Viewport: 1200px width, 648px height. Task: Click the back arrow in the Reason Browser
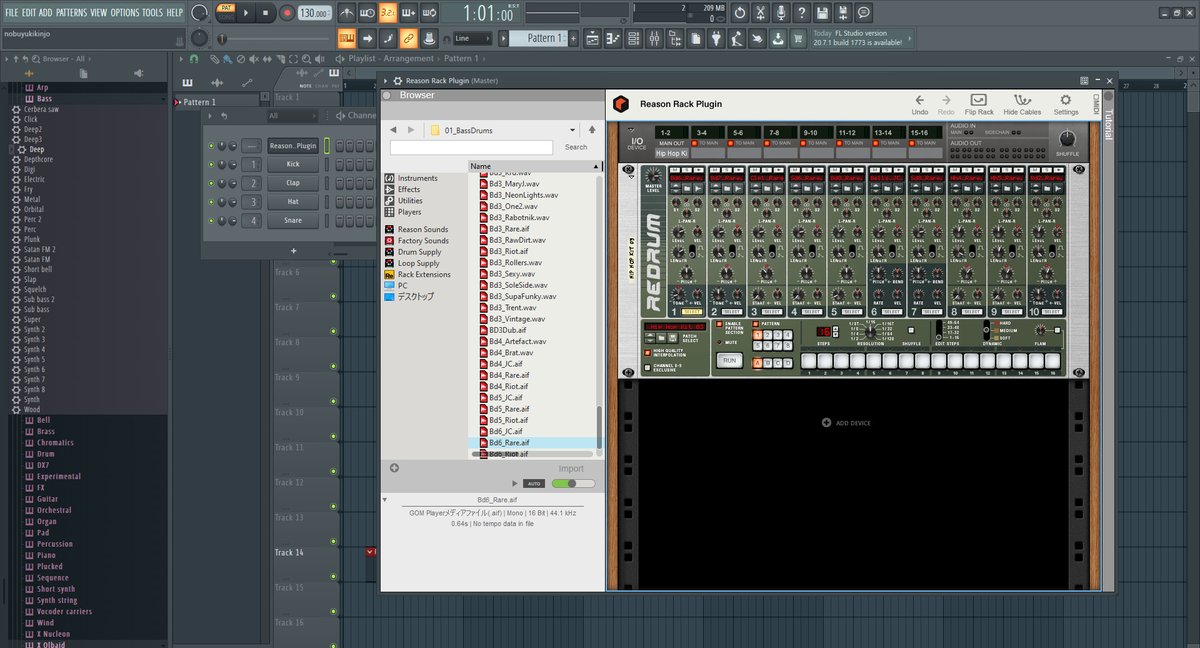tap(393, 130)
